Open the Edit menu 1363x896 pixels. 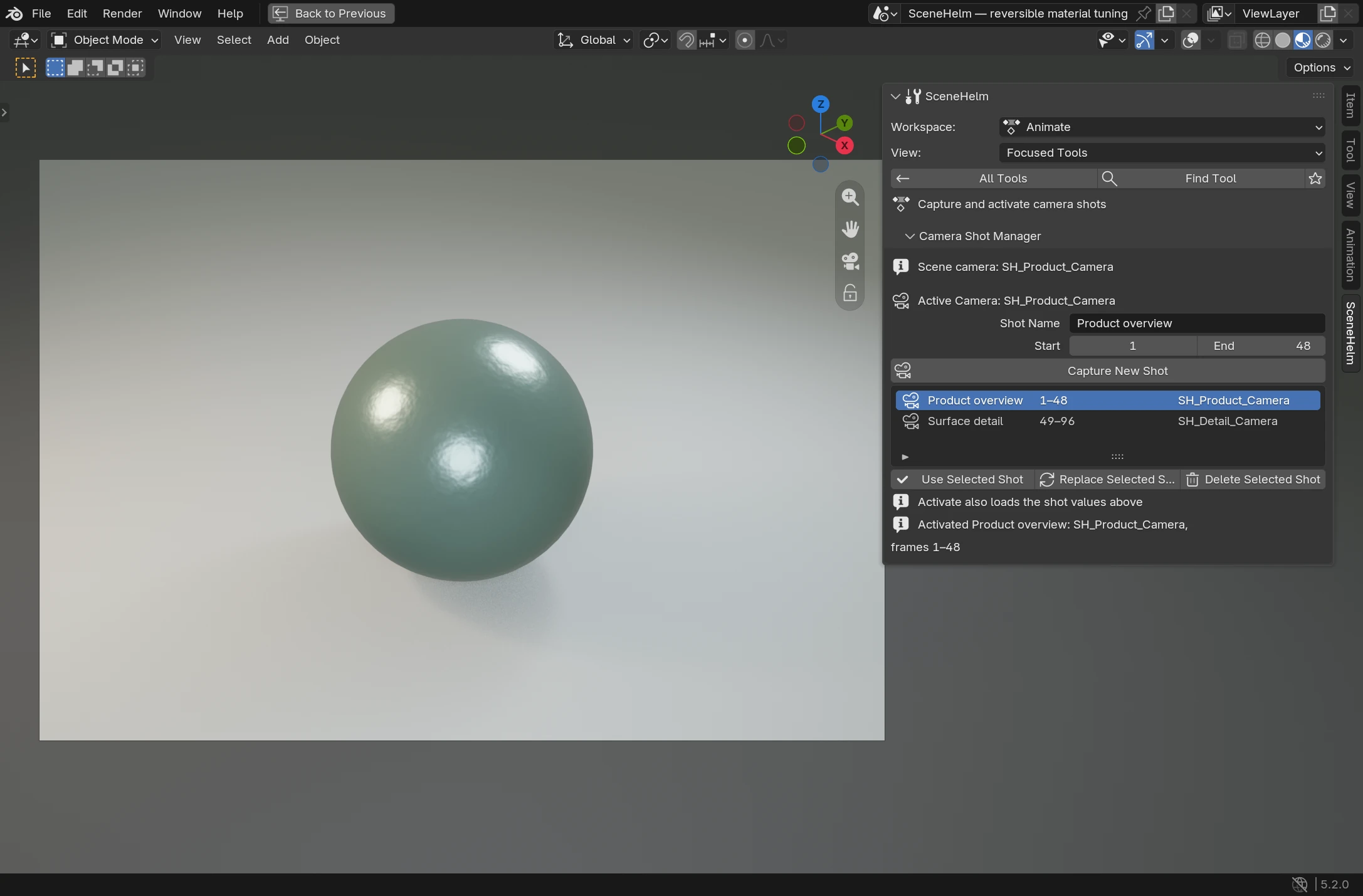76,13
